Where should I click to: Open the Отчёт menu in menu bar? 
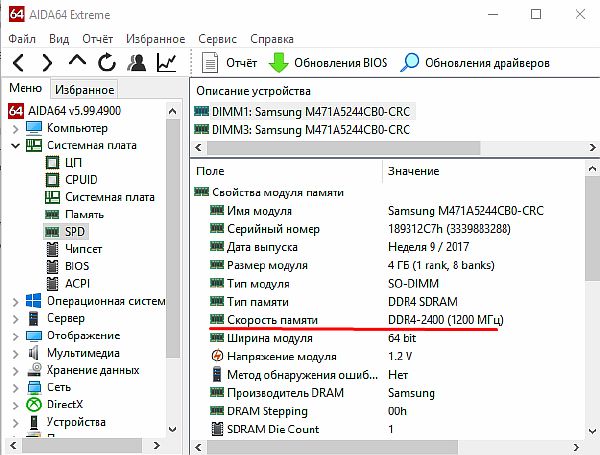[97, 39]
